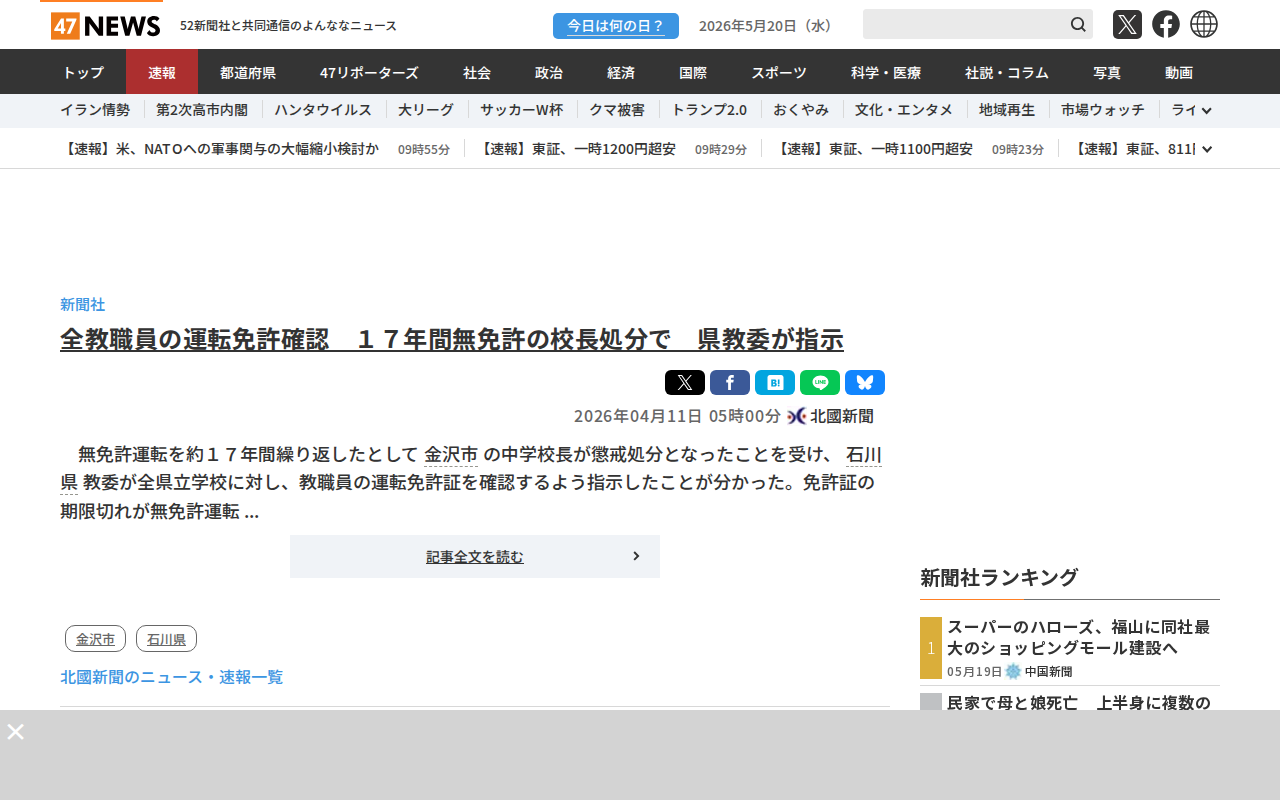Share article on Hatena Bookmark
The width and height of the screenshot is (1280, 800).
[x=775, y=382]
